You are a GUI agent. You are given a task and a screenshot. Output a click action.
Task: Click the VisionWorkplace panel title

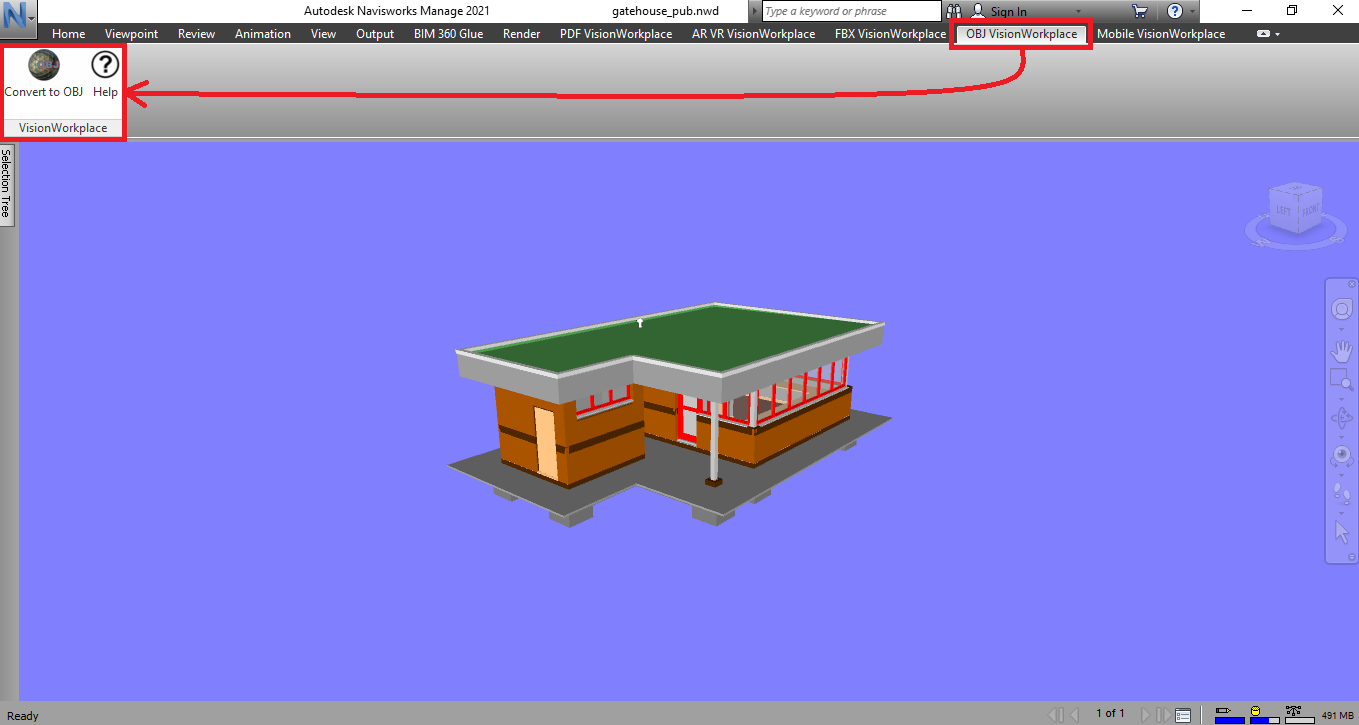63,128
